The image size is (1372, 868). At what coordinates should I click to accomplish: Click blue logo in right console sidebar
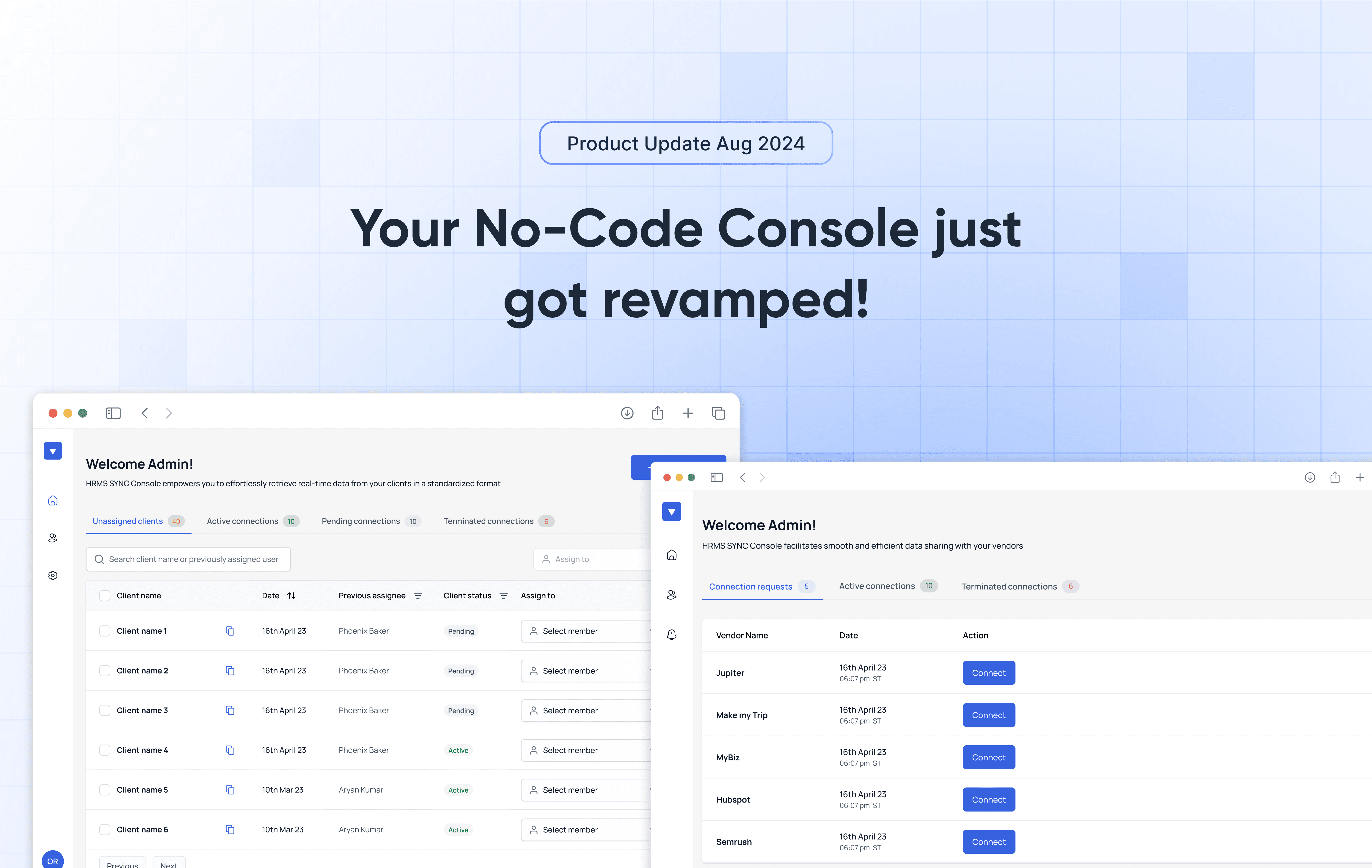tap(672, 511)
